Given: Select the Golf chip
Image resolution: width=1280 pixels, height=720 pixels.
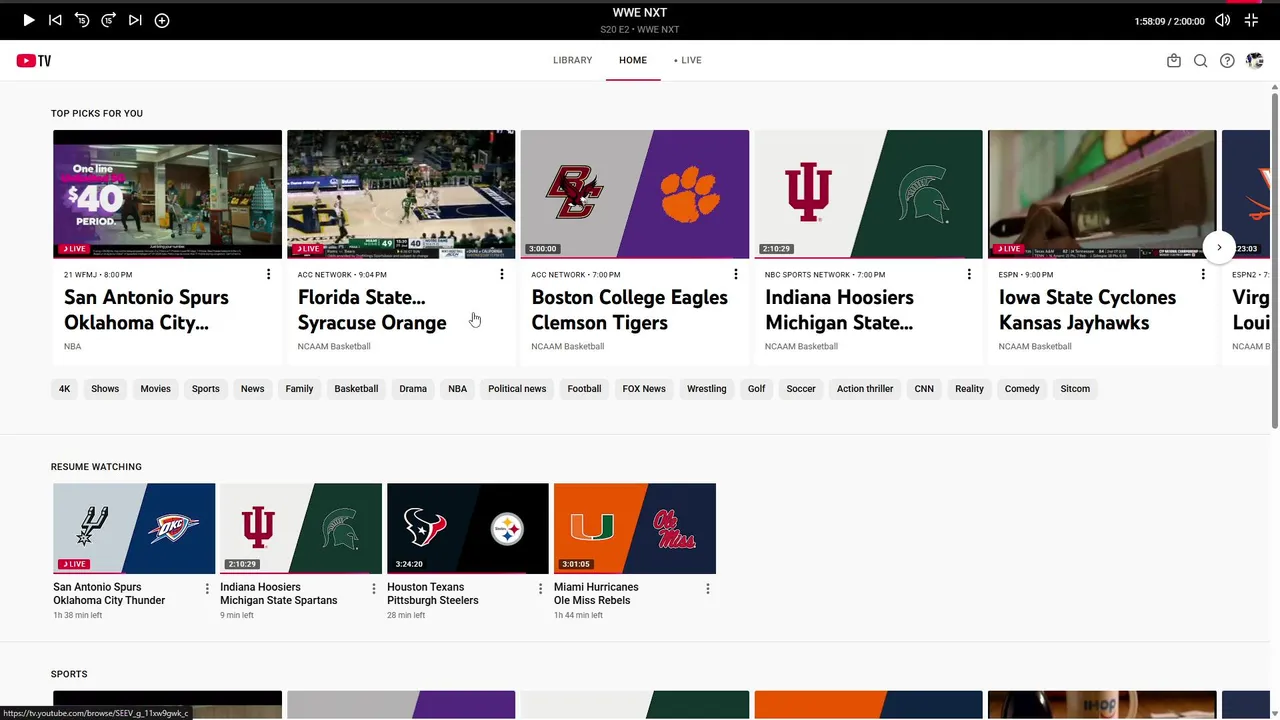Looking at the screenshot, I should point(757,389).
